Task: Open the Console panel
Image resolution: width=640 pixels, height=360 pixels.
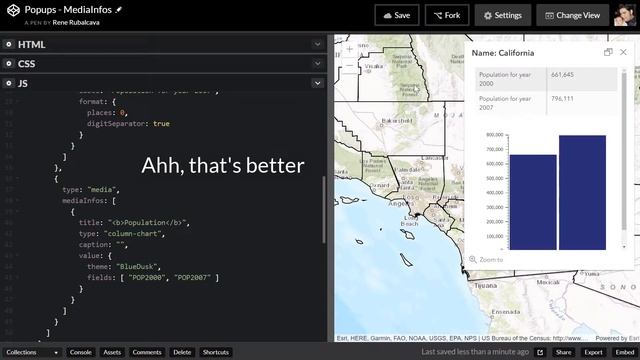Action: tap(80, 352)
